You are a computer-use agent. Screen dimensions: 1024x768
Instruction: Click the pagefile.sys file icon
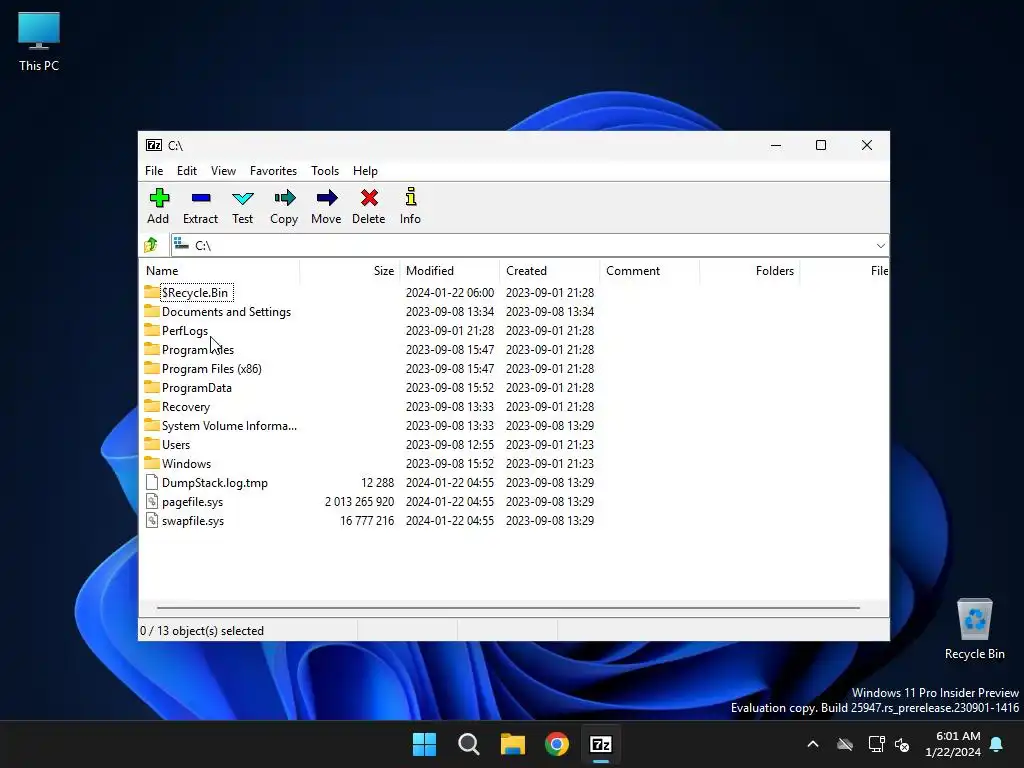tap(152, 501)
